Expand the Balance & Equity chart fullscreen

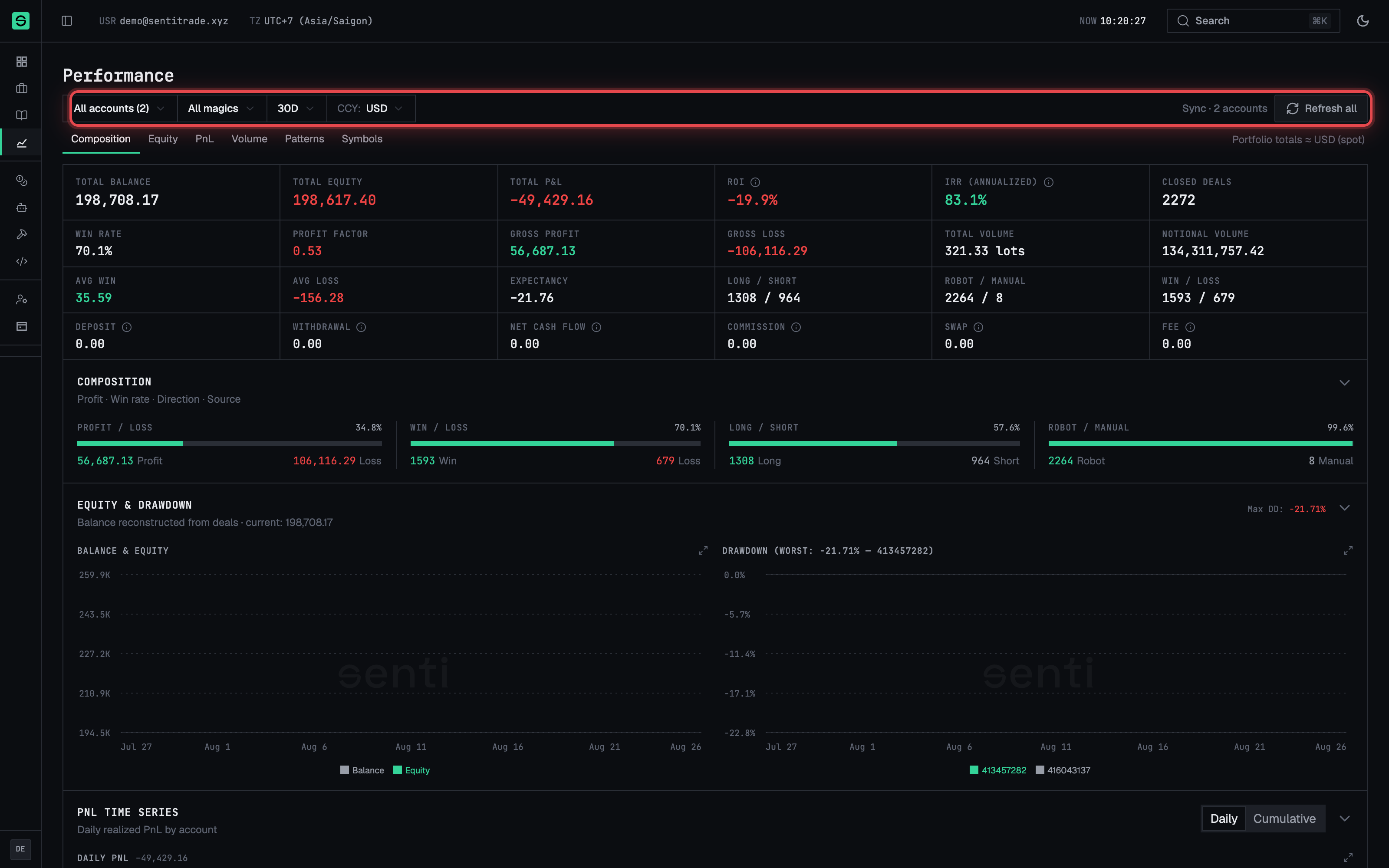click(703, 550)
